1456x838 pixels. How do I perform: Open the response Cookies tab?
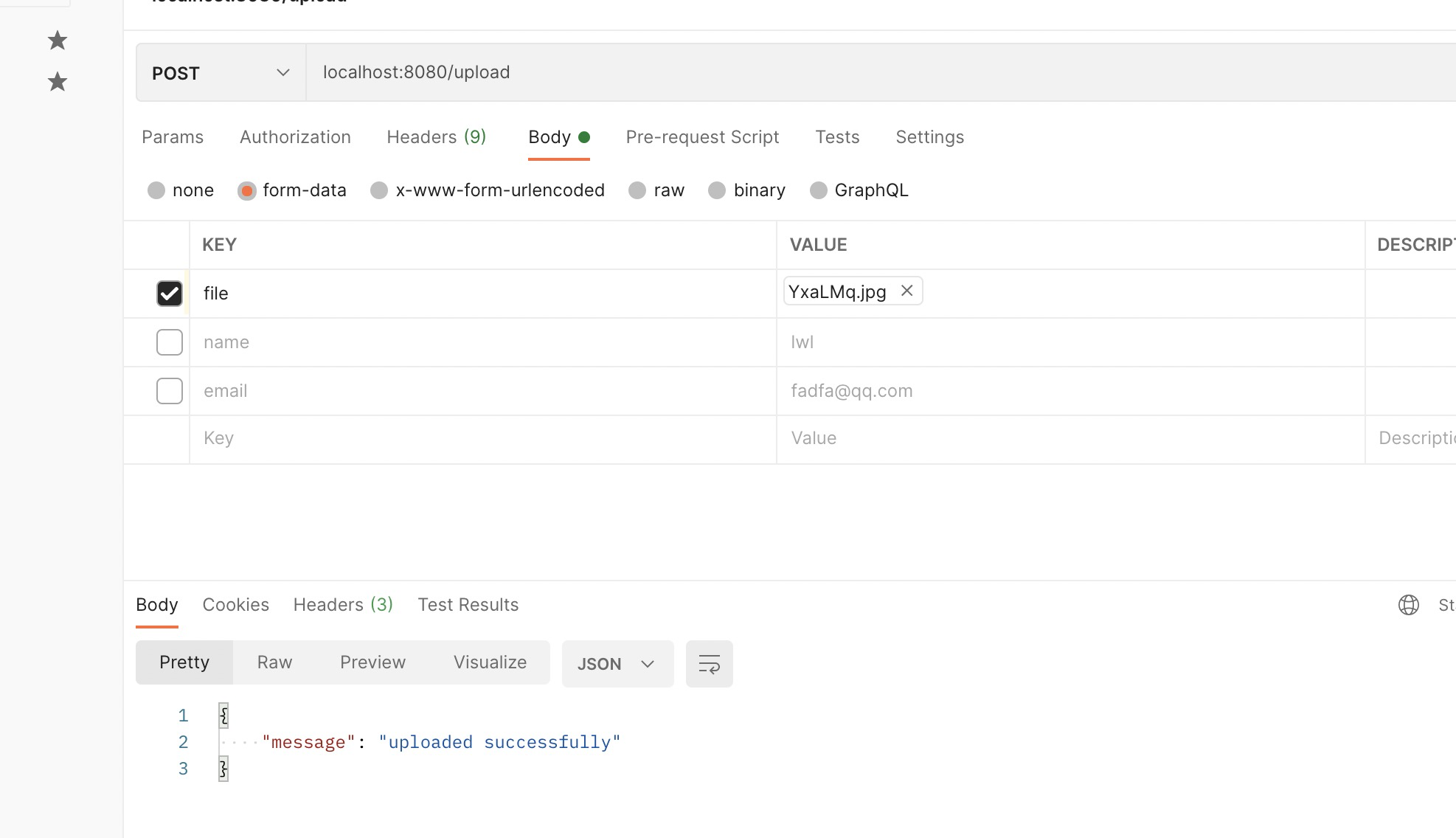pos(235,605)
